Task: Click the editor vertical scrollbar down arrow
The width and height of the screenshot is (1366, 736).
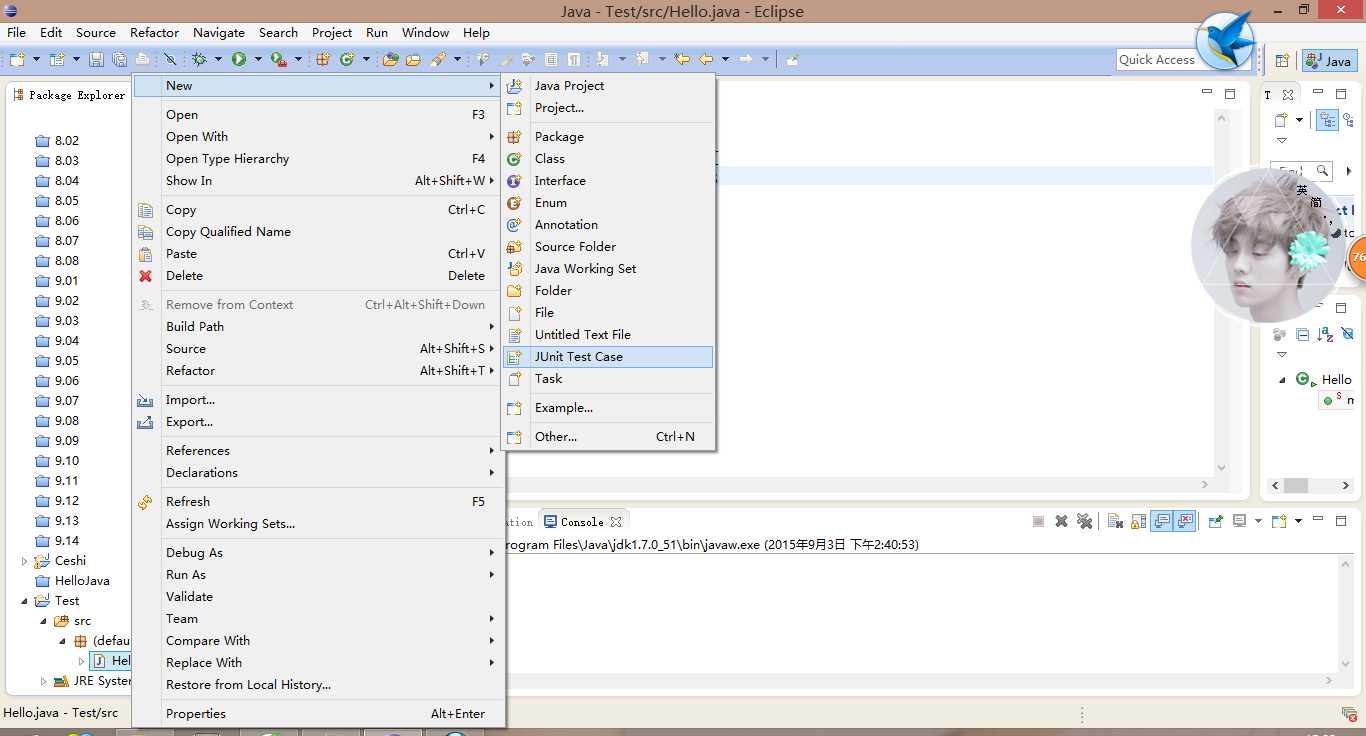Action: click(1221, 468)
